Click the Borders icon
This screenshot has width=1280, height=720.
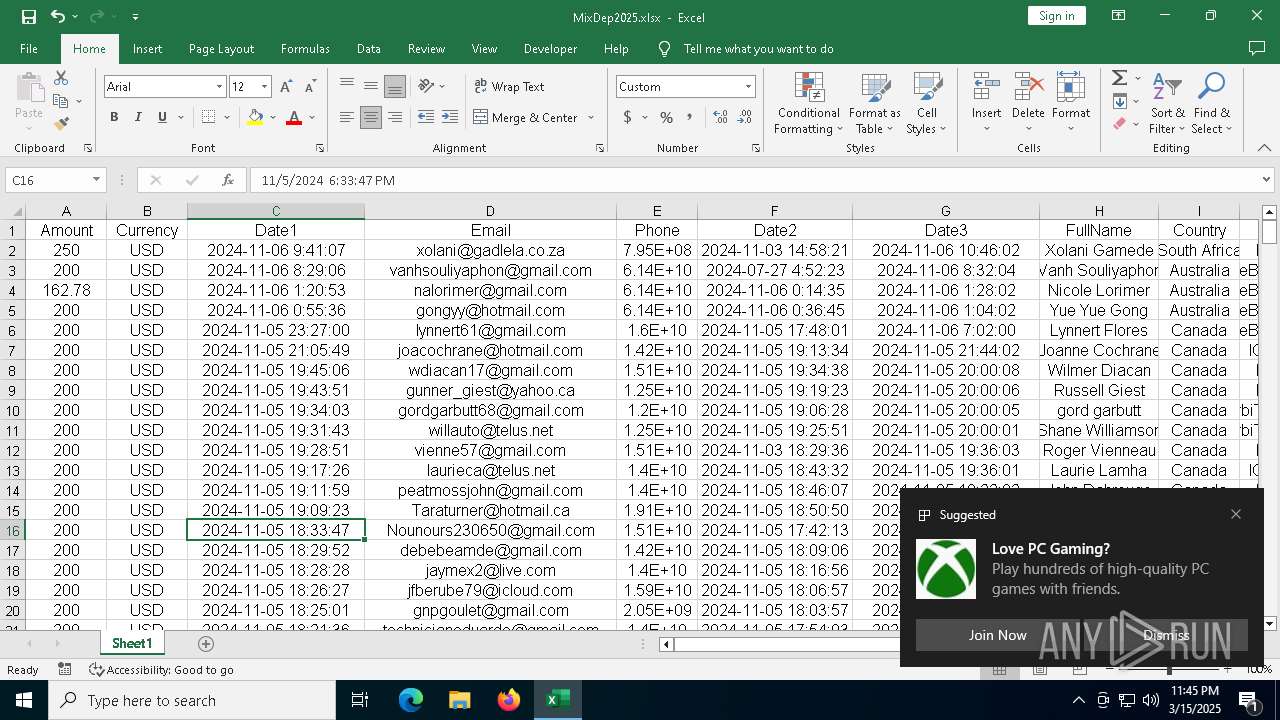208,117
